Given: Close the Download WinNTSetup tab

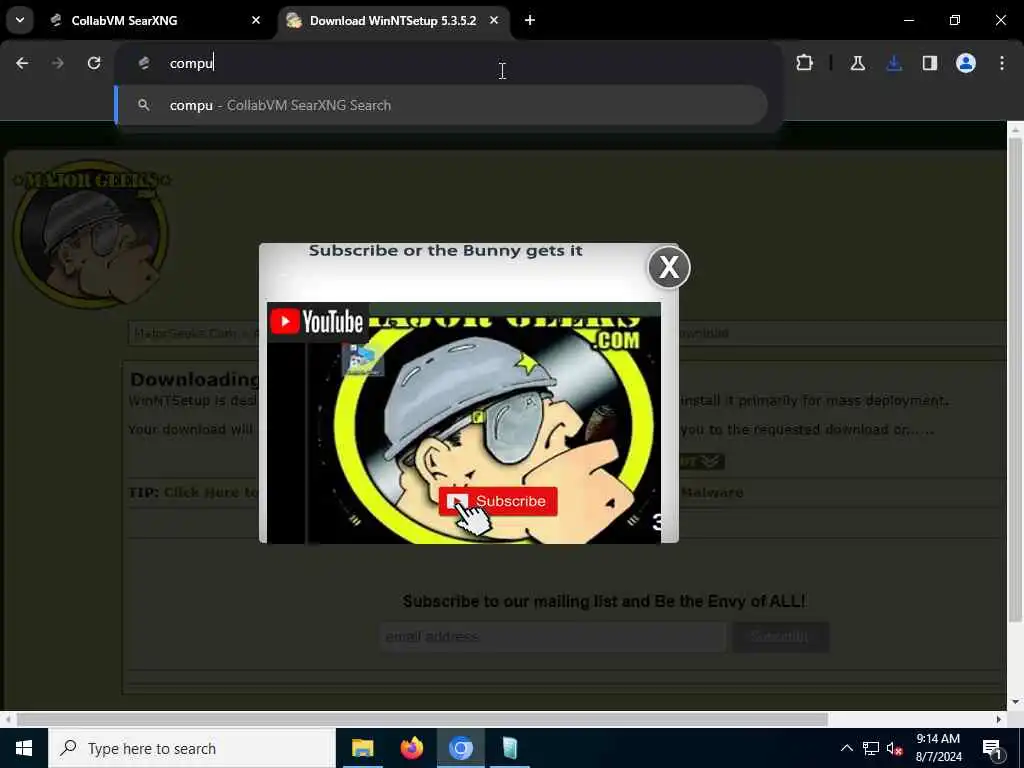Looking at the screenshot, I should [494, 20].
